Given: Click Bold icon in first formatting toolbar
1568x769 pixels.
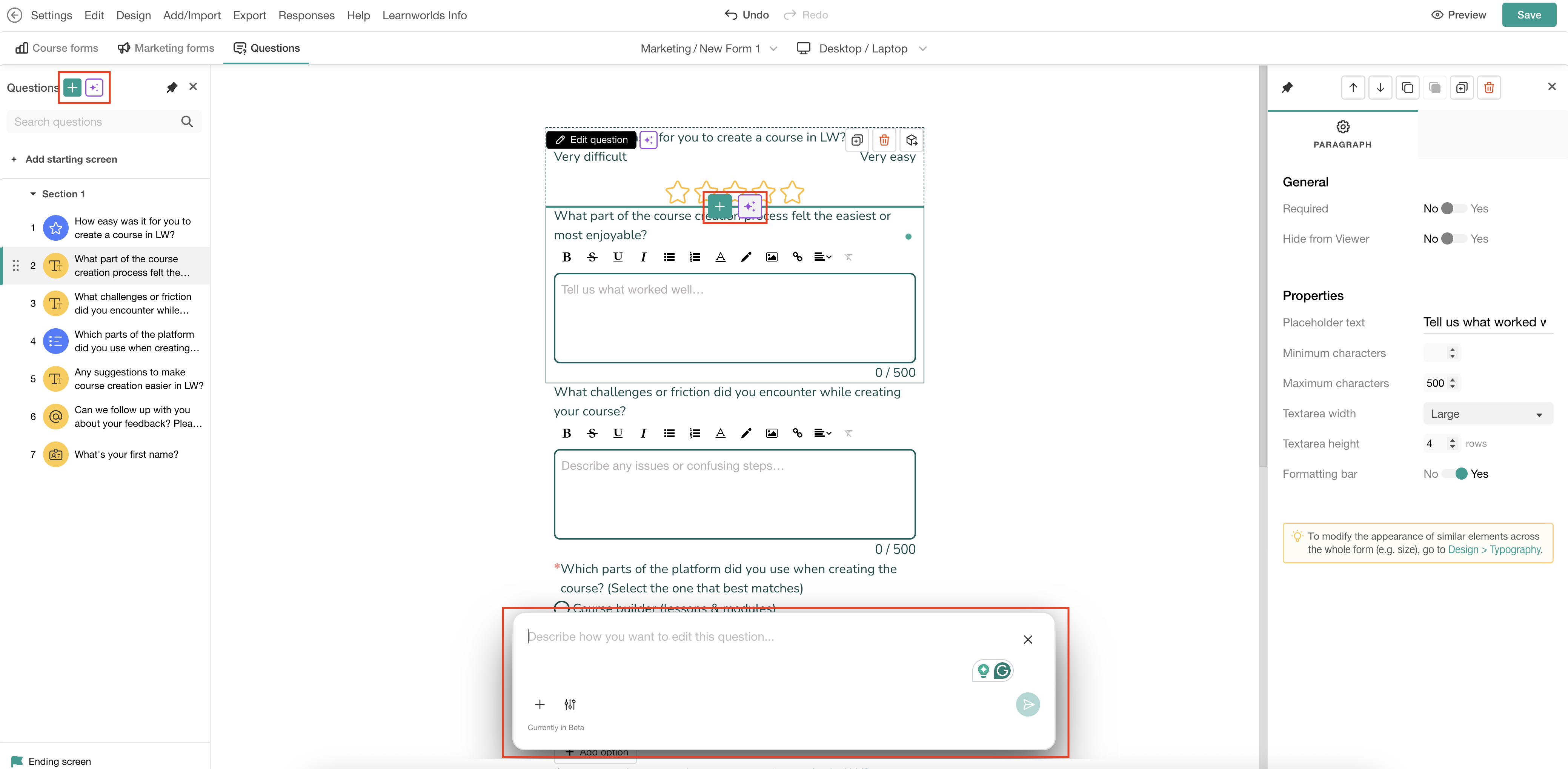Looking at the screenshot, I should (566, 257).
